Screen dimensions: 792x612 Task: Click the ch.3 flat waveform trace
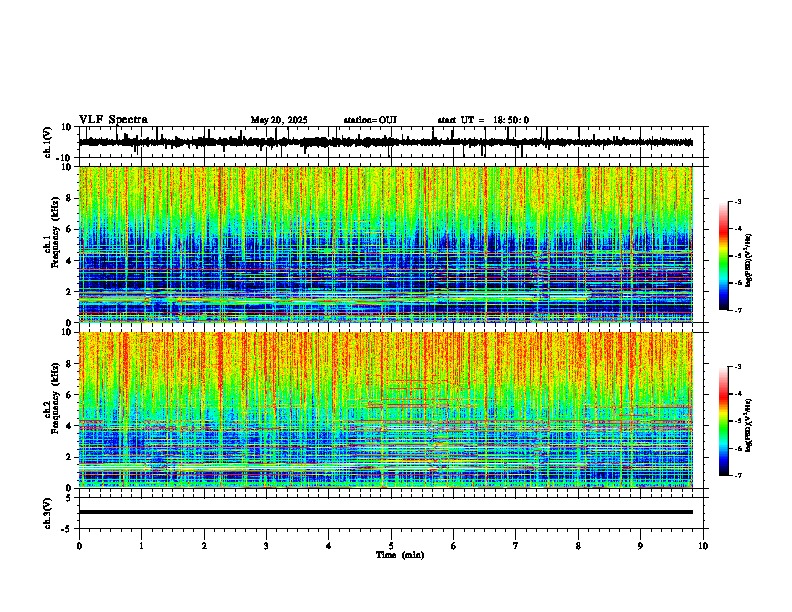click(386, 512)
